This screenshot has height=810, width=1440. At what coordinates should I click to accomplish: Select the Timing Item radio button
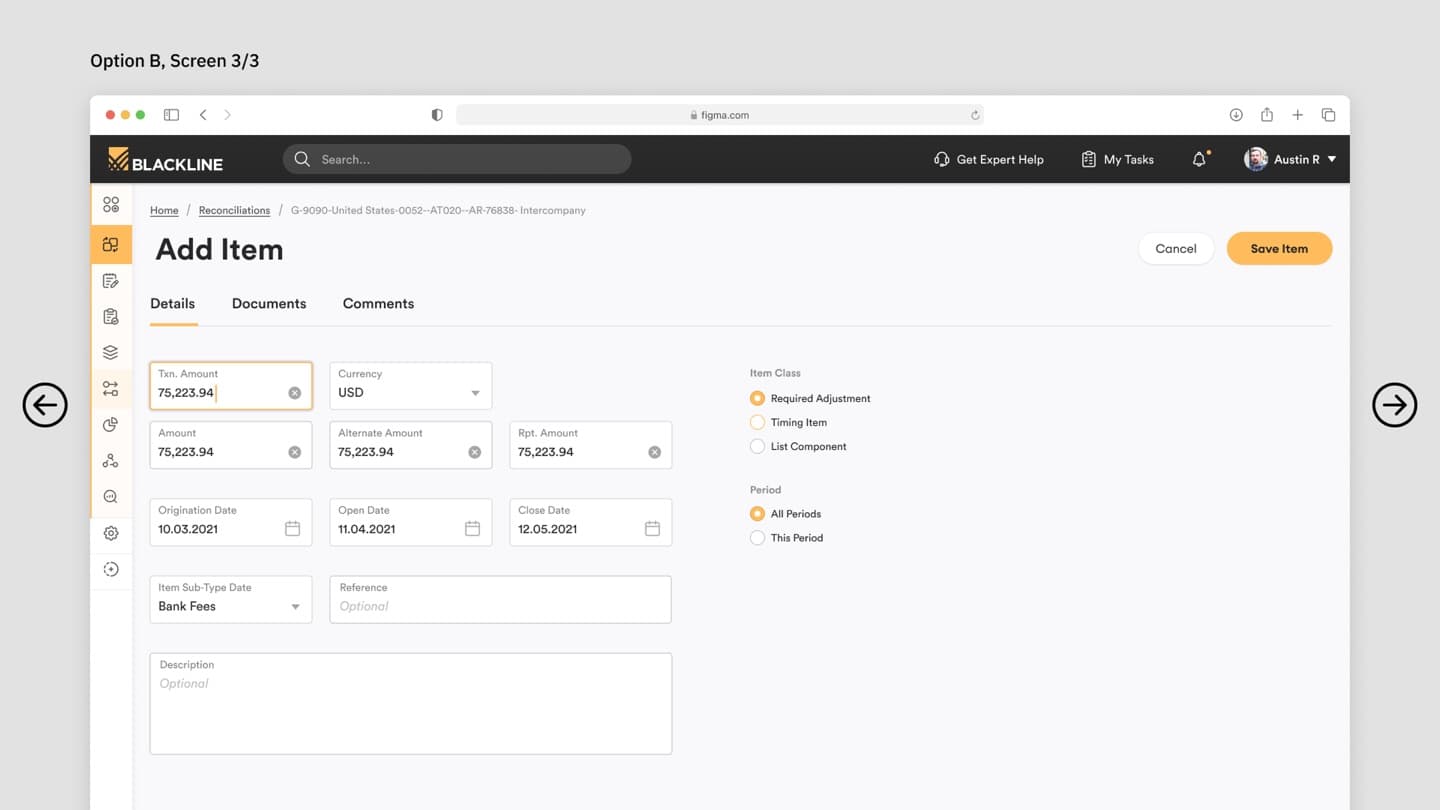click(x=757, y=422)
